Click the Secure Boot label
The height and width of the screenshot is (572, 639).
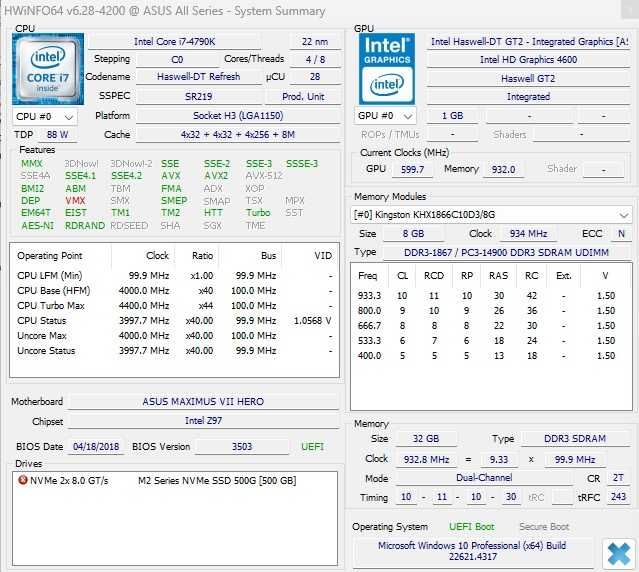click(544, 527)
